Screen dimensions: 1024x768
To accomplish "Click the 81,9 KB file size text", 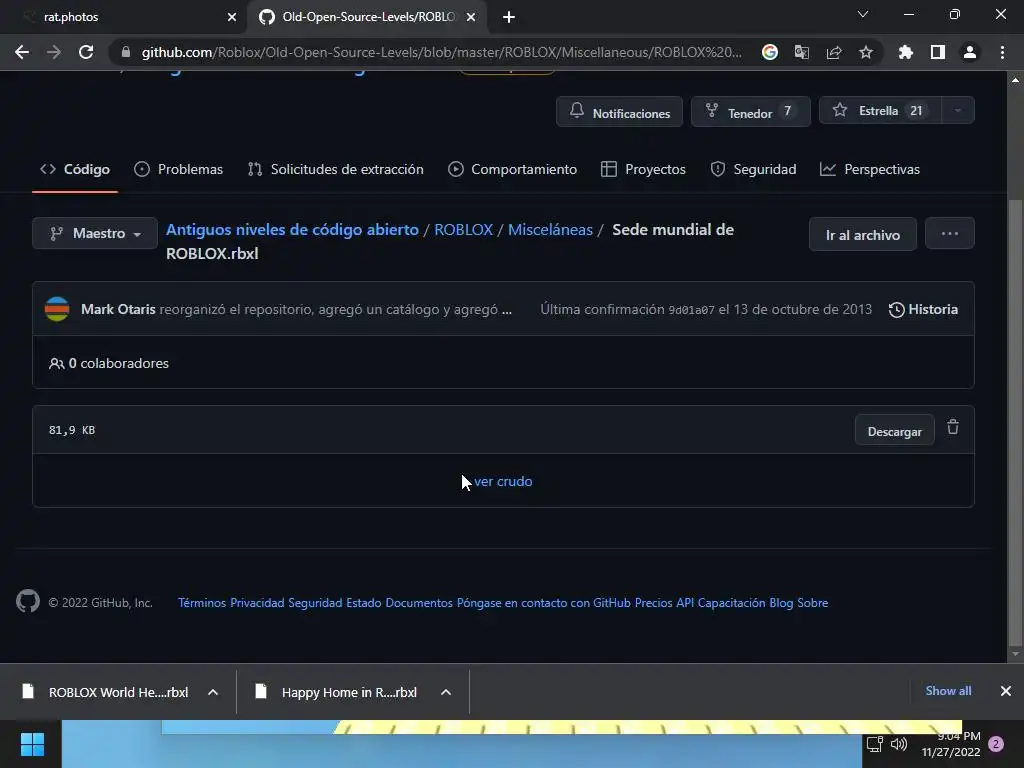I will [72, 430].
